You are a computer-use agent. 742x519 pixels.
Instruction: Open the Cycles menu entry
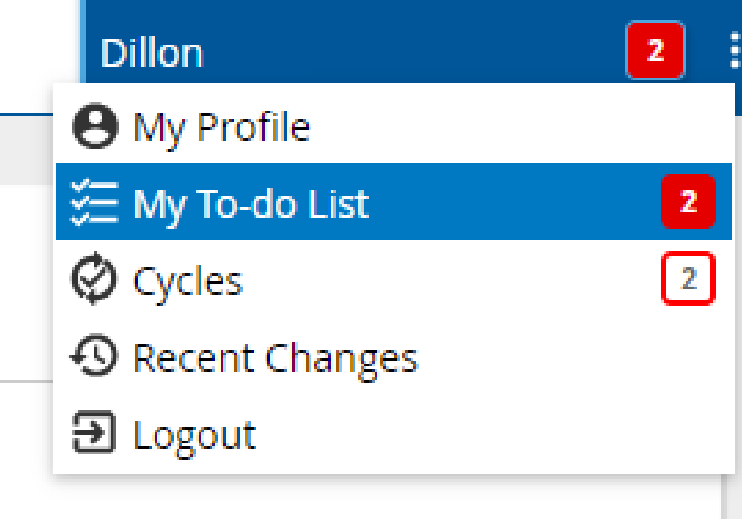(188, 281)
